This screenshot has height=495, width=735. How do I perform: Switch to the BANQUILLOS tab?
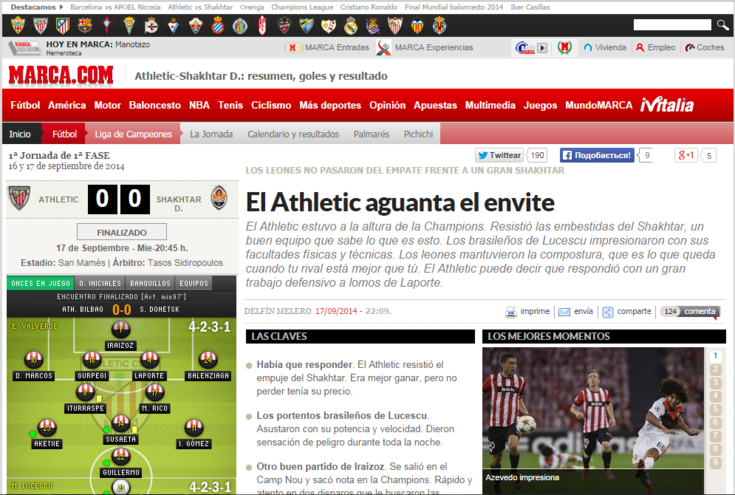point(150,283)
